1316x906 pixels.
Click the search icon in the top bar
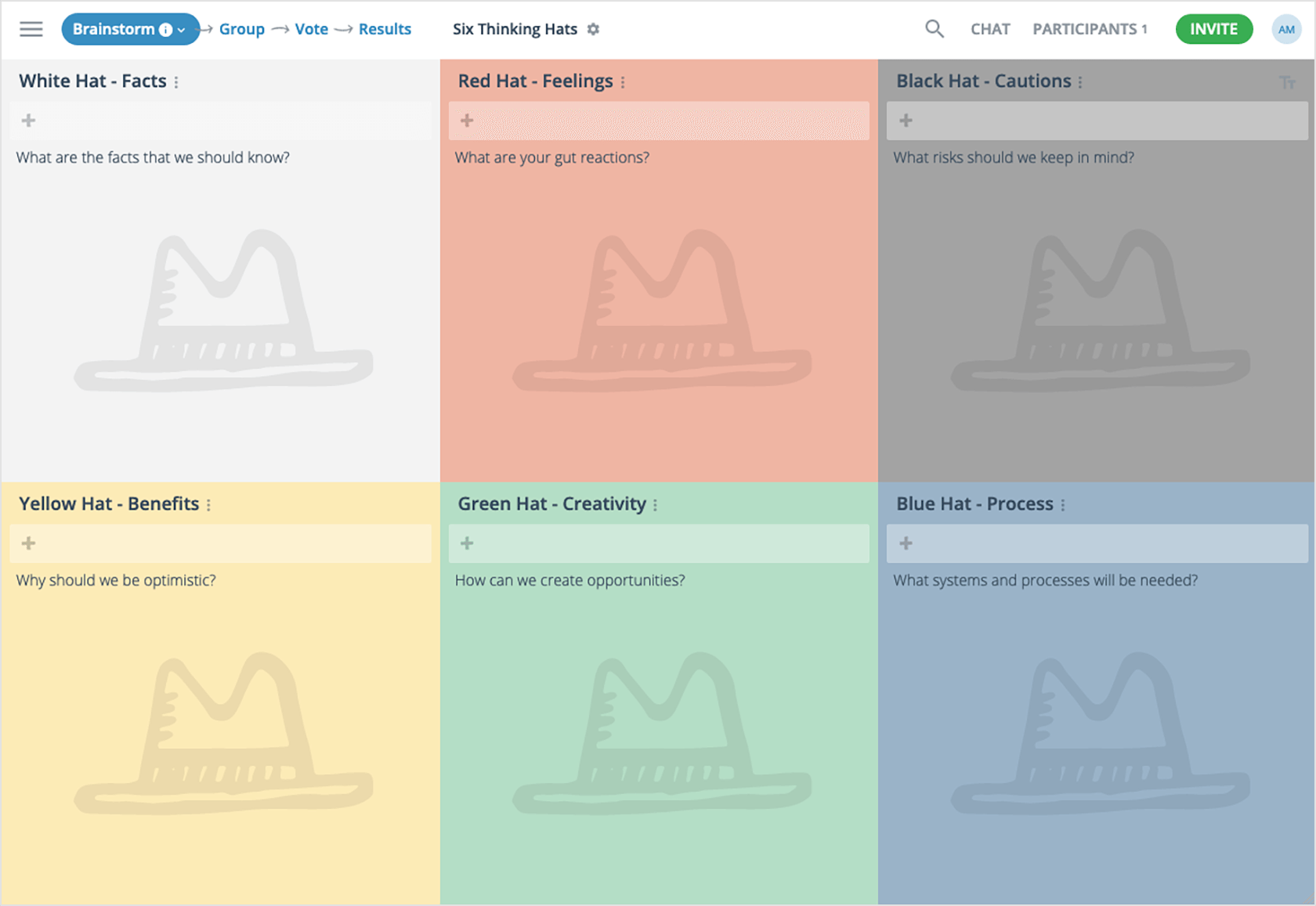coord(934,28)
